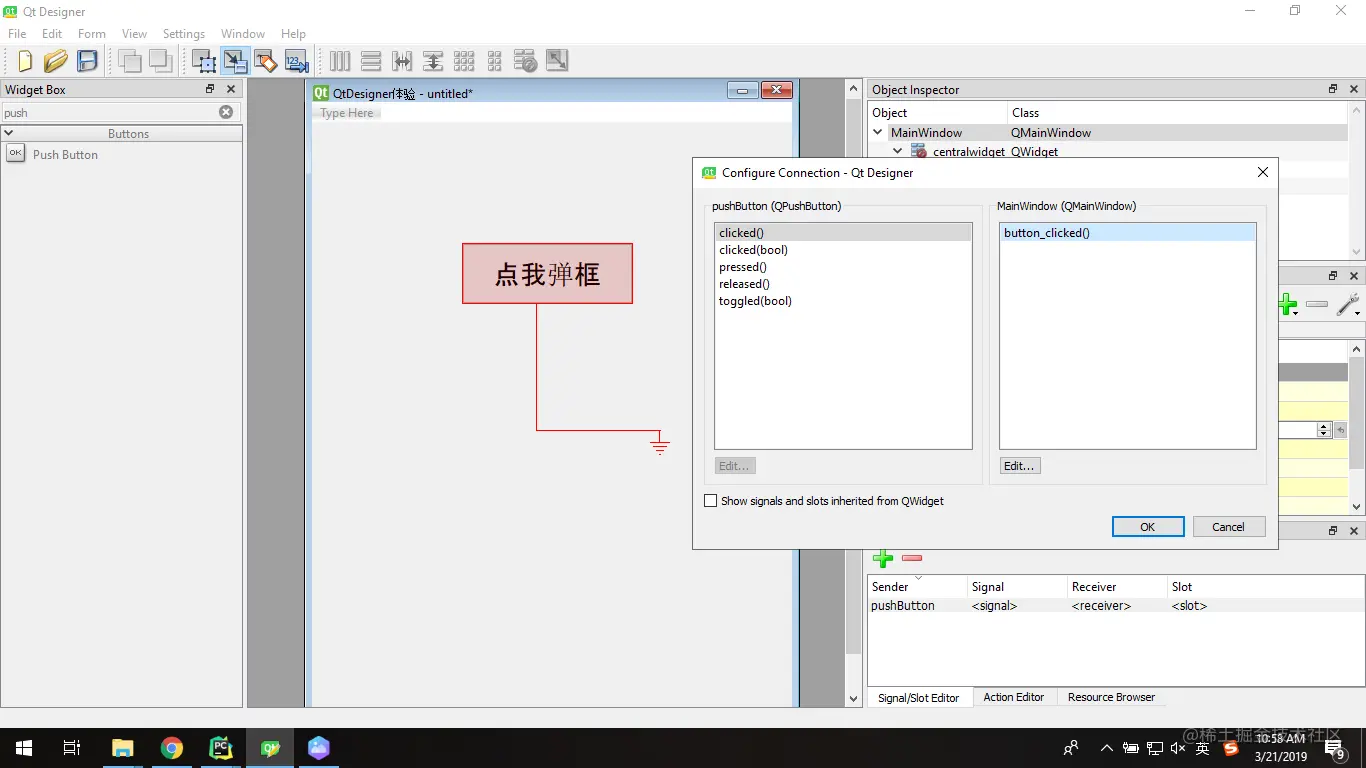Click Lay Out Horizontally in Splitter icon
The width and height of the screenshot is (1366, 768).
402,61
